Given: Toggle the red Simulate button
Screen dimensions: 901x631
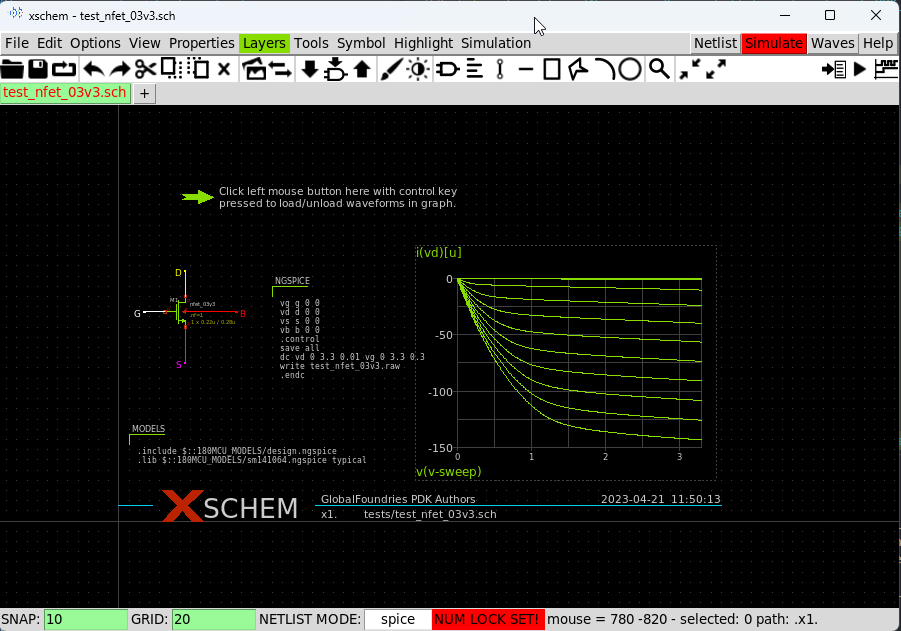Looking at the screenshot, I should point(771,43).
